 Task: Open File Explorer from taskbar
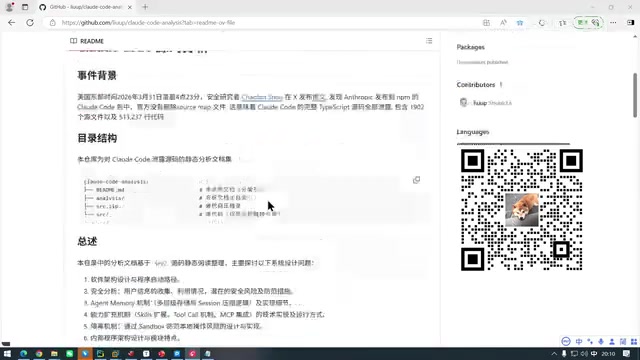click(x=54, y=353)
